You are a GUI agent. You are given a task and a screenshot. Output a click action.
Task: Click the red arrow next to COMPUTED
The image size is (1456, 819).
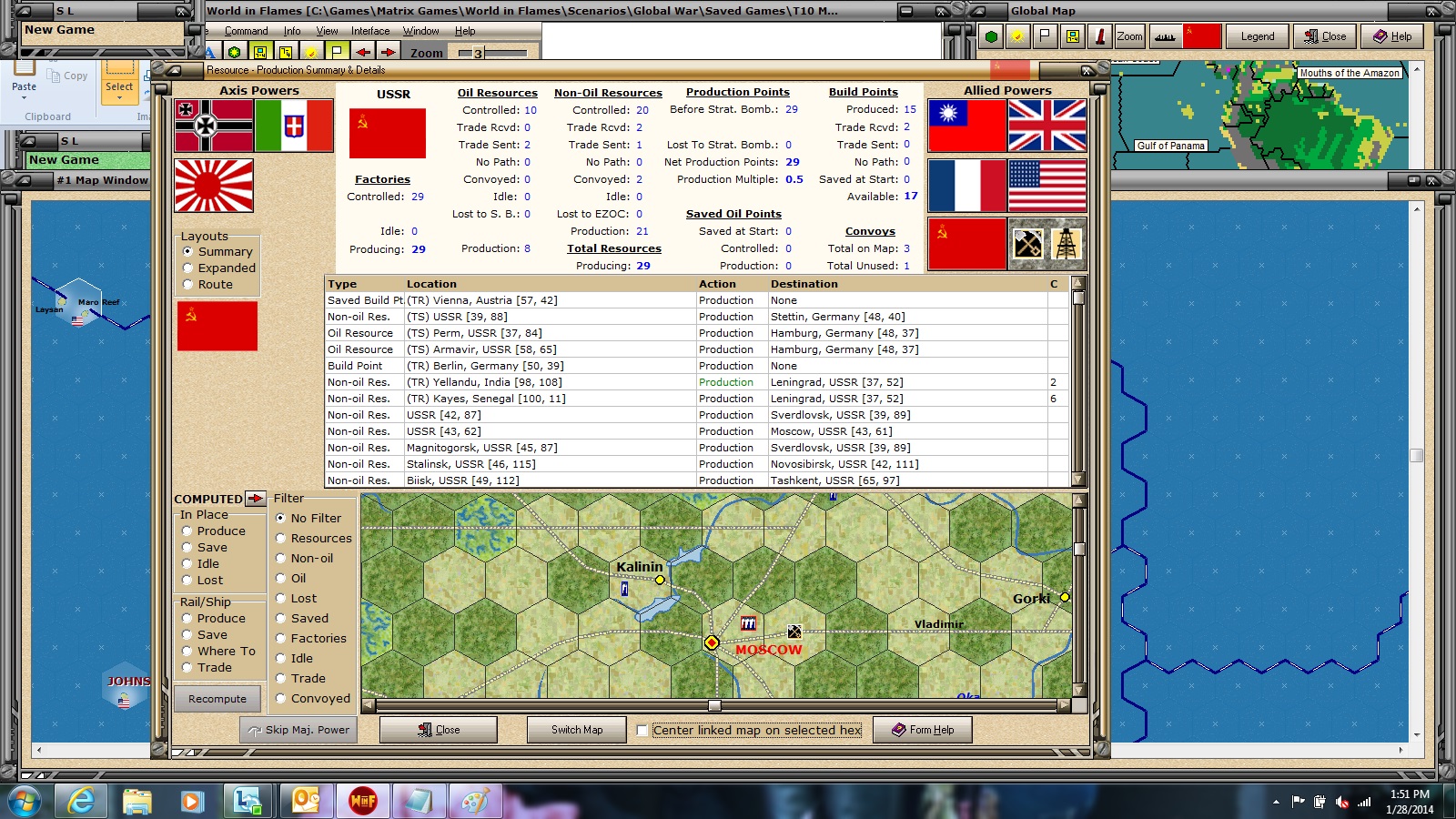click(x=256, y=499)
